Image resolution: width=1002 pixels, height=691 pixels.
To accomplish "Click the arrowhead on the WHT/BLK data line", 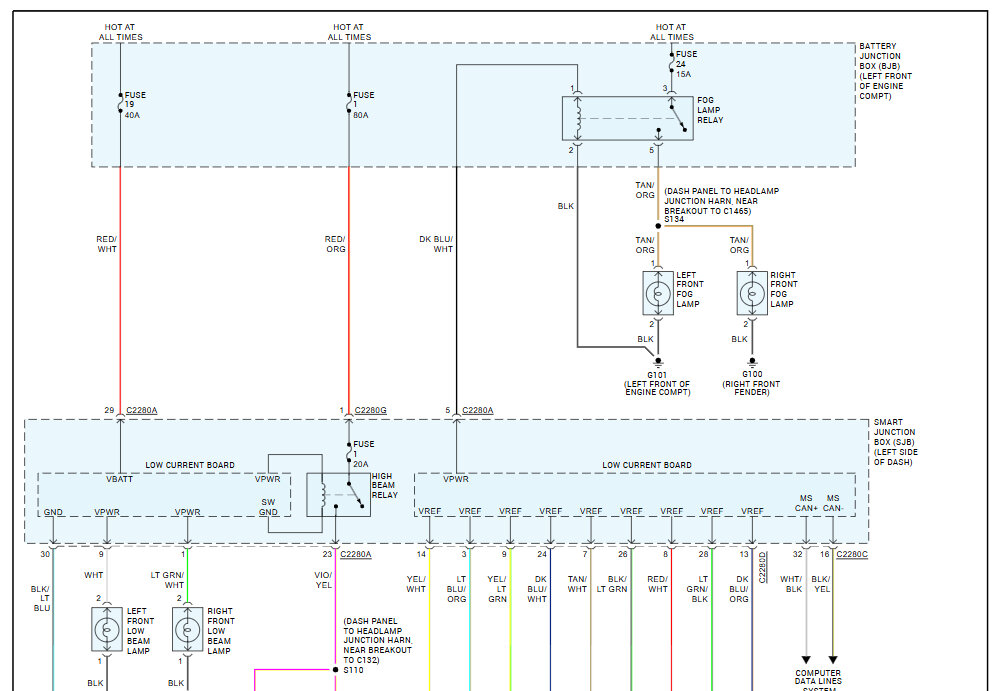I will click(x=806, y=660).
